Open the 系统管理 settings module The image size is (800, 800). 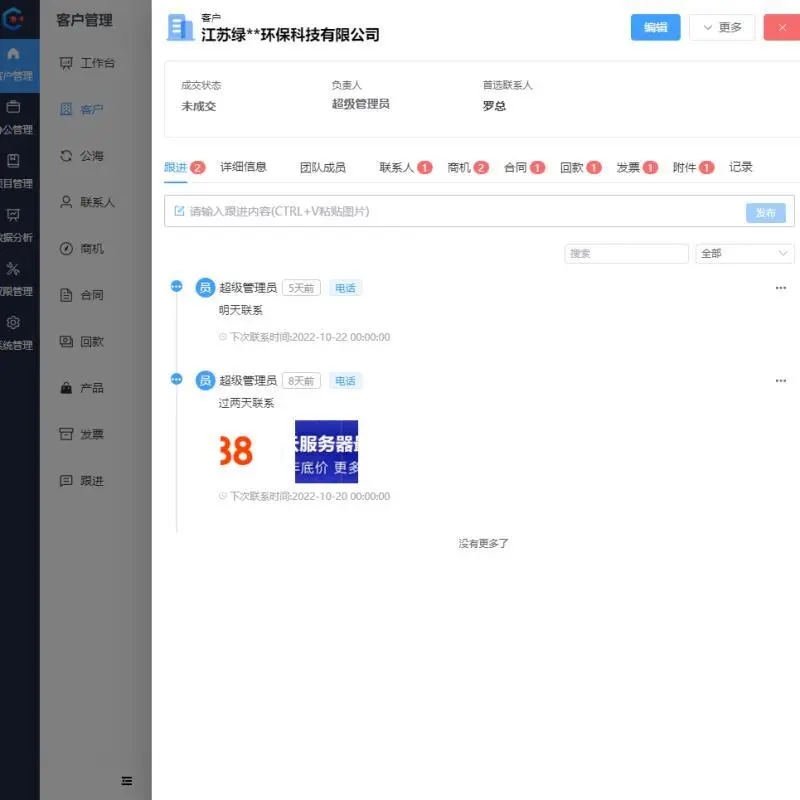(15, 332)
